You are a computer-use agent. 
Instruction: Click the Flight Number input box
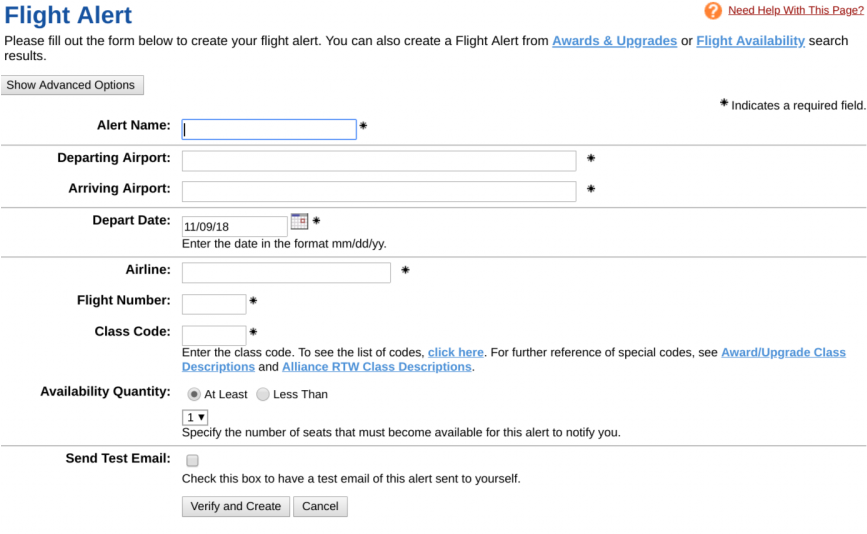214,304
